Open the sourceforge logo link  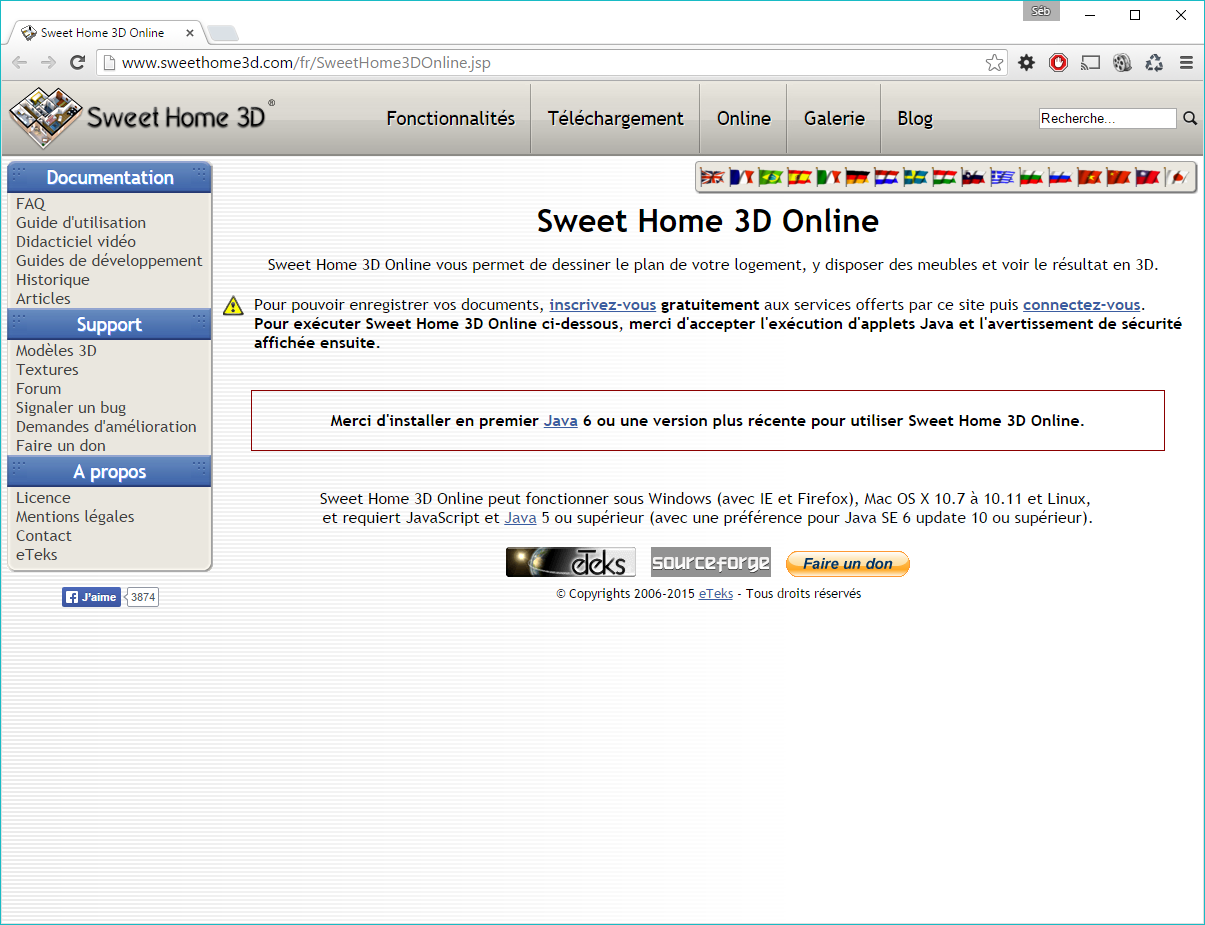(711, 563)
